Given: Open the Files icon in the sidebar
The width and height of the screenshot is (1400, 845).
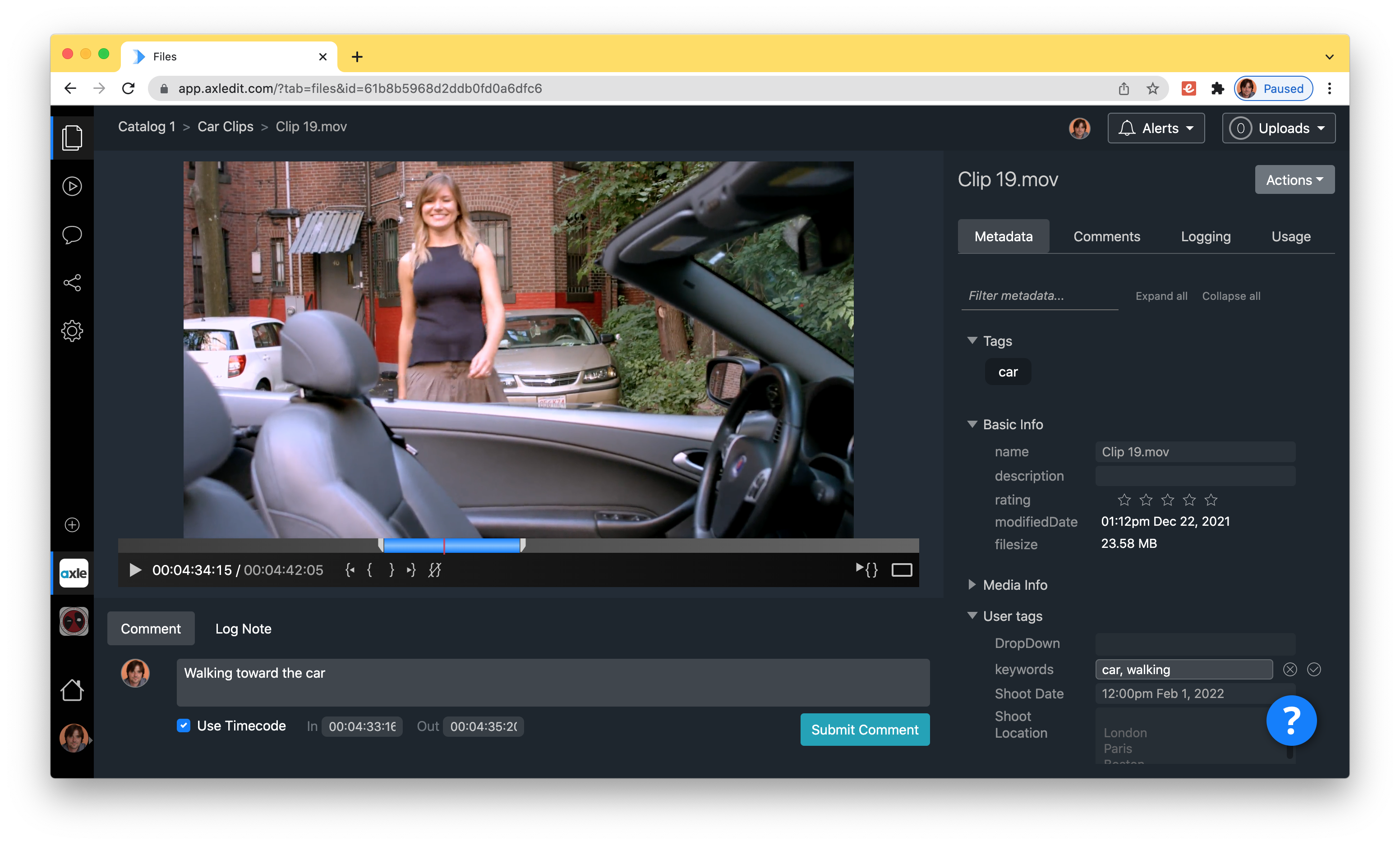Looking at the screenshot, I should (x=72, y=138).
